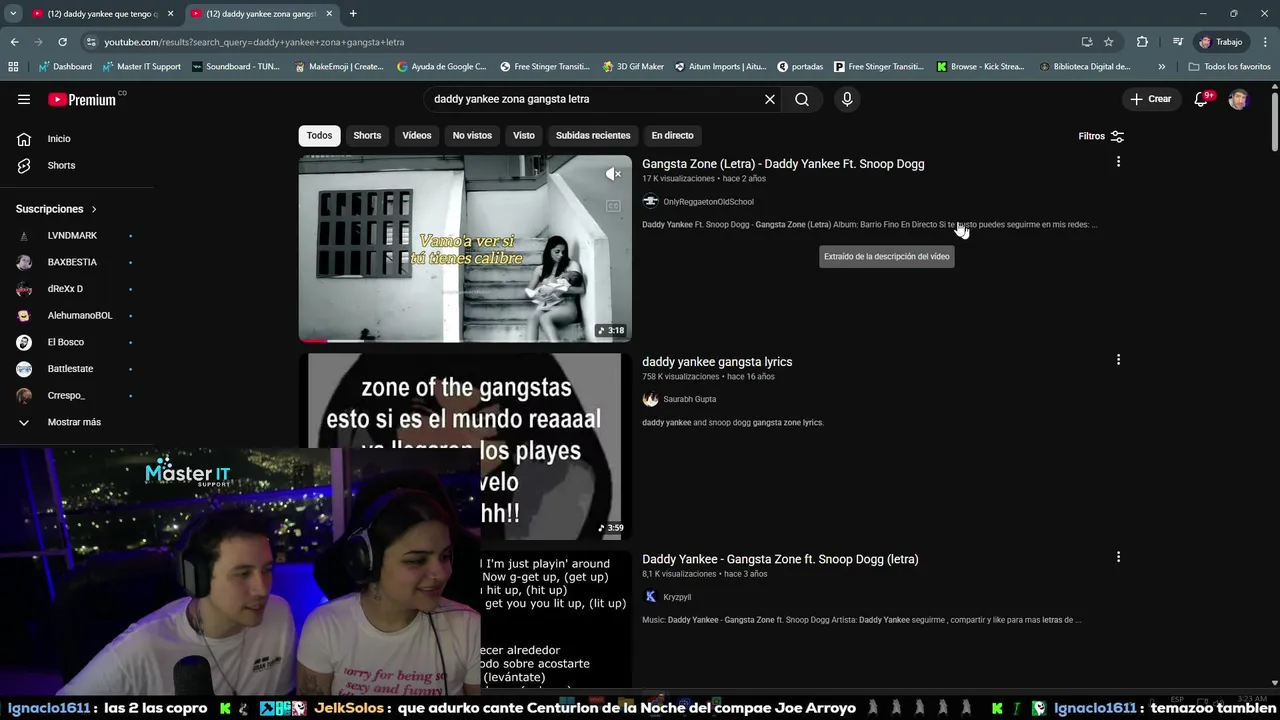Screen dimensions: 1280x720
Task: Clear the search box with the X
Action: 770,99
